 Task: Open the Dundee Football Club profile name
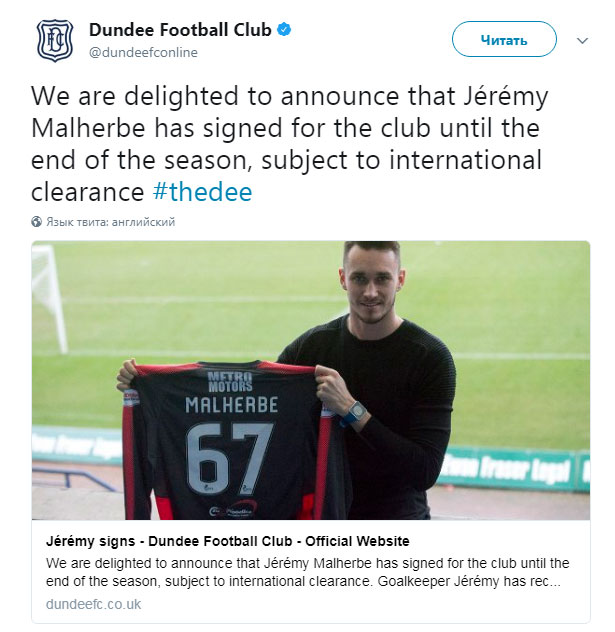tap(180, 30)
